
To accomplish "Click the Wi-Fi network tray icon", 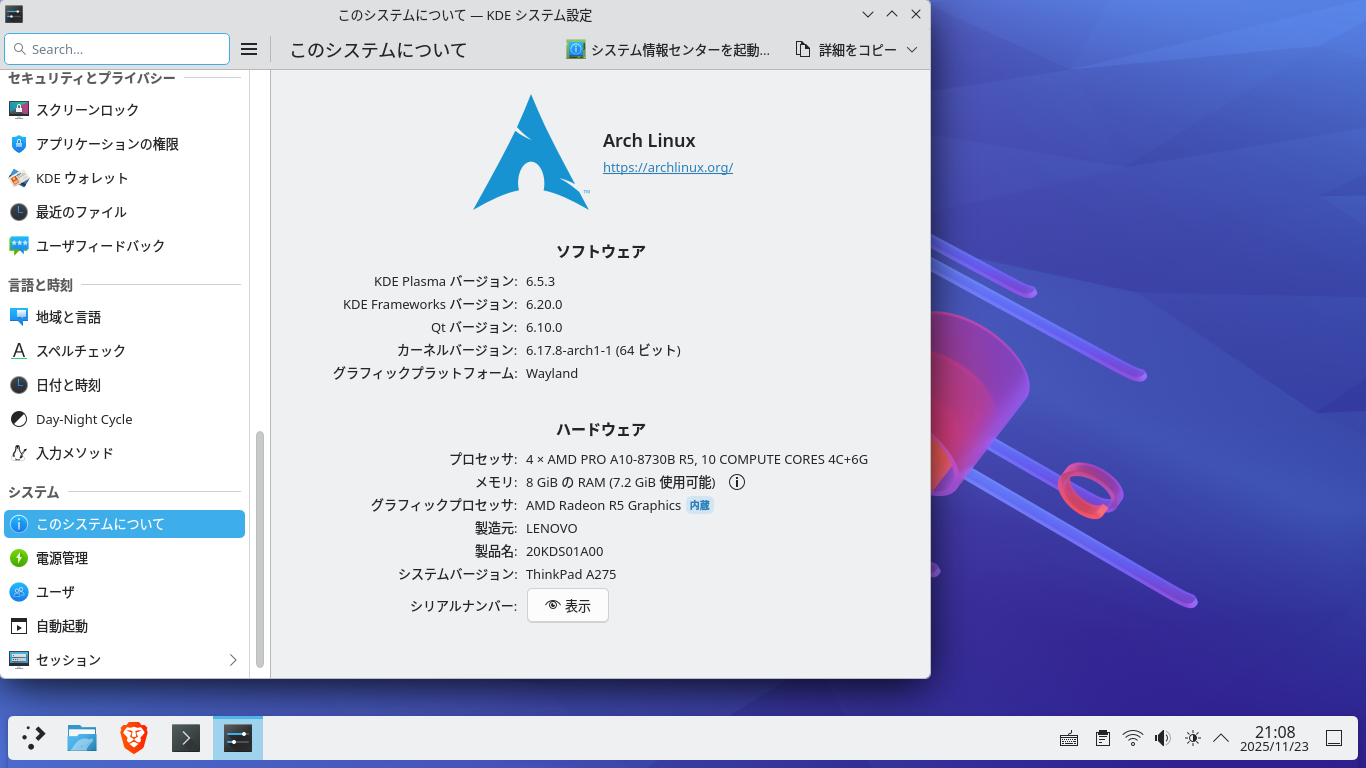I will [x=1132, y=738].
